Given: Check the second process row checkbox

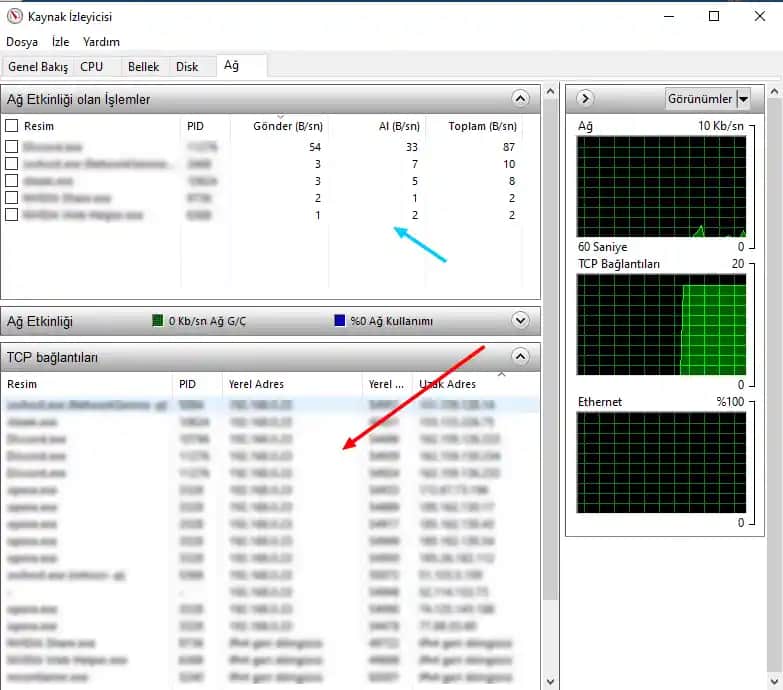Looking at the screenshot, I should [12, 164].
